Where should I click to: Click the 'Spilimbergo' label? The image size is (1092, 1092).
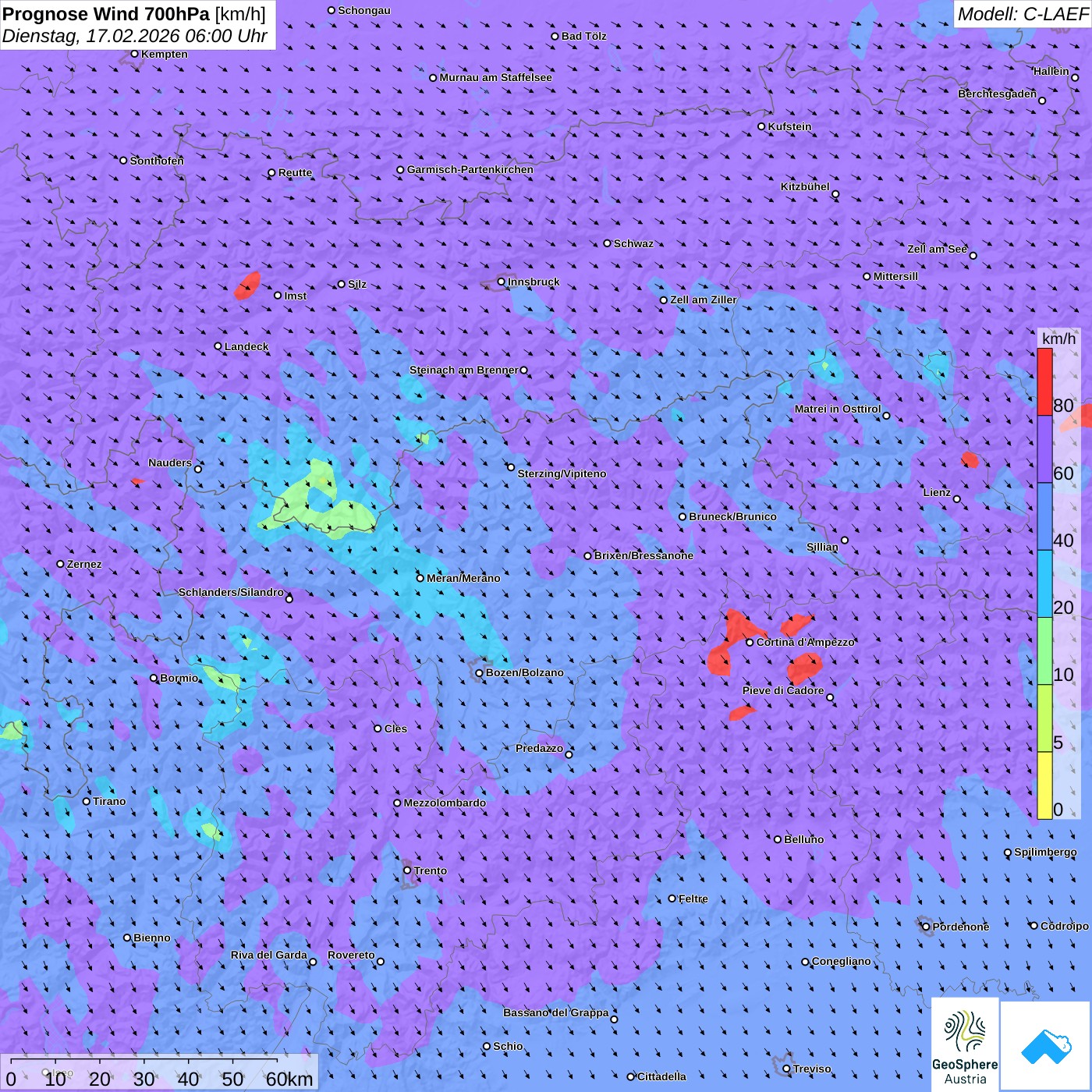[x=1045, y=852]
